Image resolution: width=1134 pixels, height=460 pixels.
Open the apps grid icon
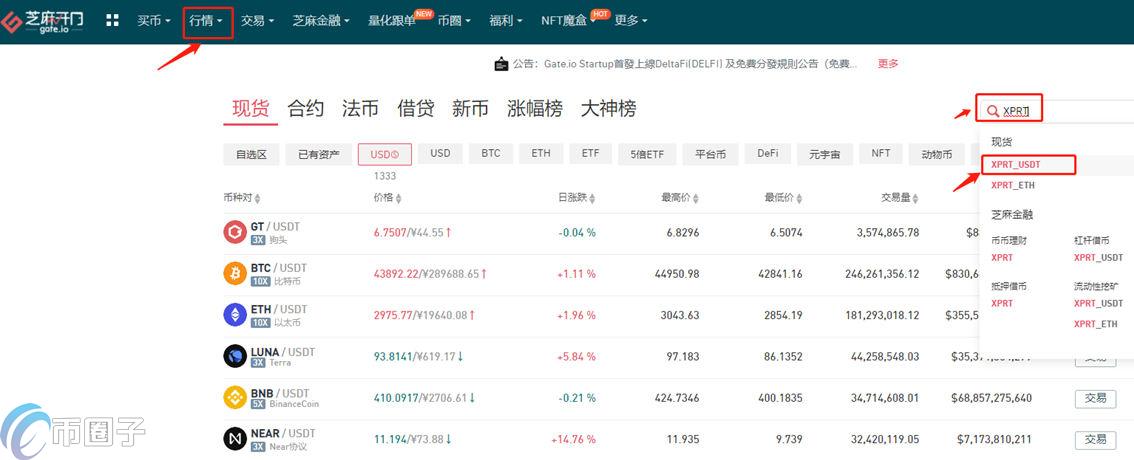tap(112, 20)
